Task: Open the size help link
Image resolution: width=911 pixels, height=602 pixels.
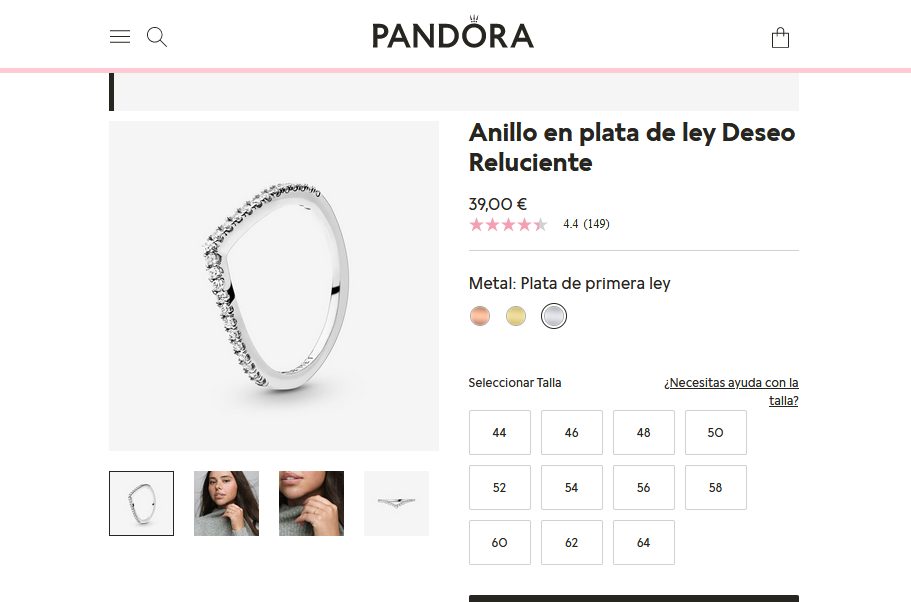Action: click(x=731, y=392)
